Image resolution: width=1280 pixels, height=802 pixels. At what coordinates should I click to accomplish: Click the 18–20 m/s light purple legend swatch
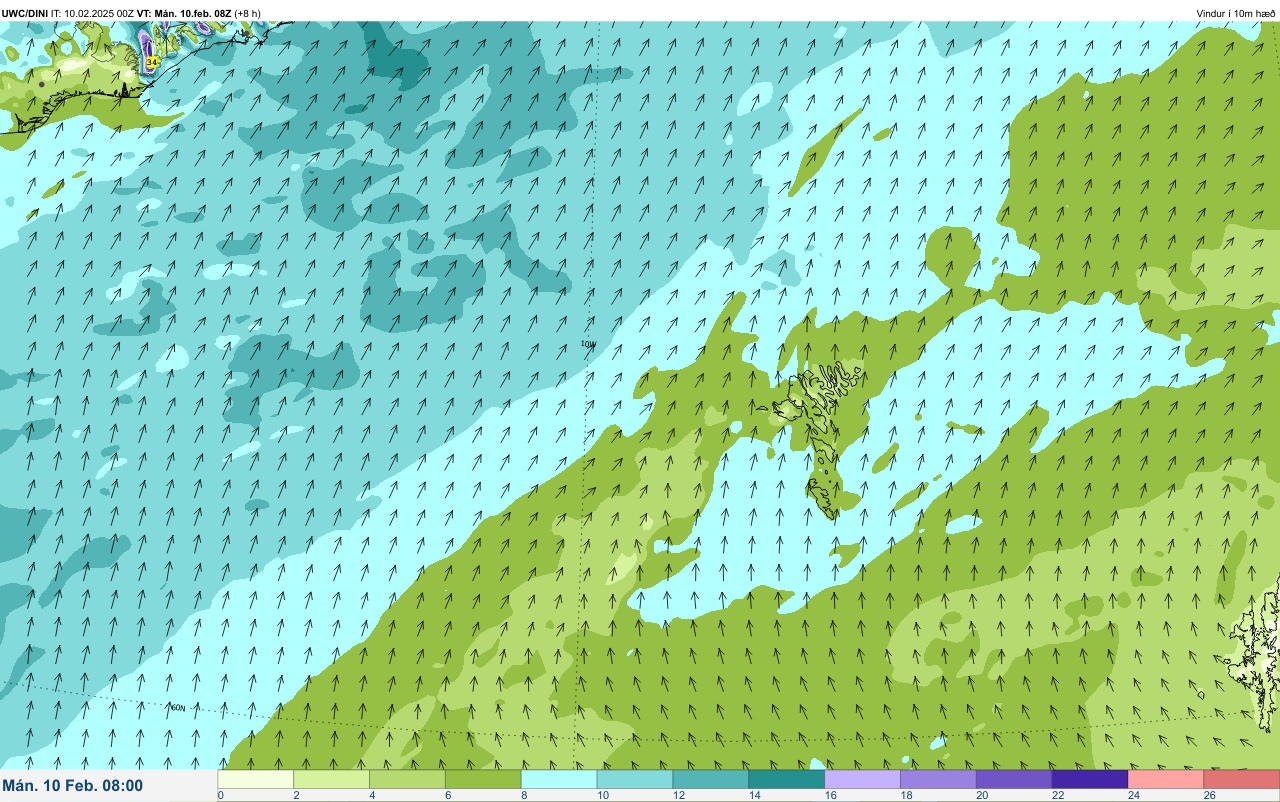tap(939, 780)
